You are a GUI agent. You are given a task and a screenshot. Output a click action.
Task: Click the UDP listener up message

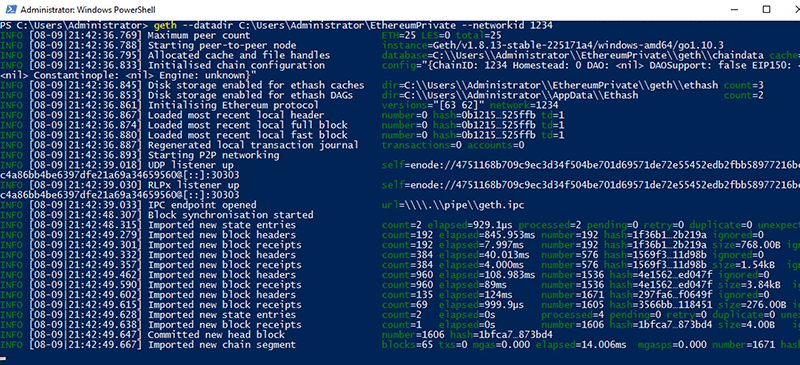pos(190,165)
